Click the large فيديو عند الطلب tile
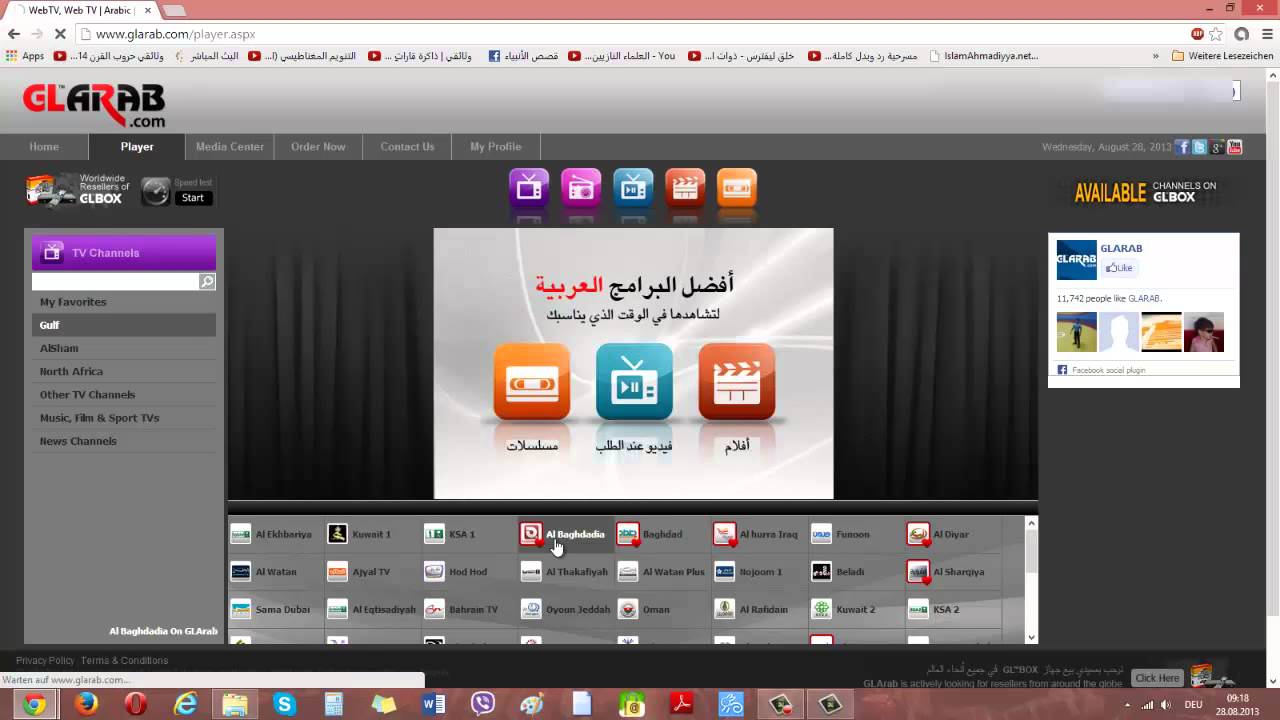The height and width of the screenshot is (720, 1280). click(635, 382)
